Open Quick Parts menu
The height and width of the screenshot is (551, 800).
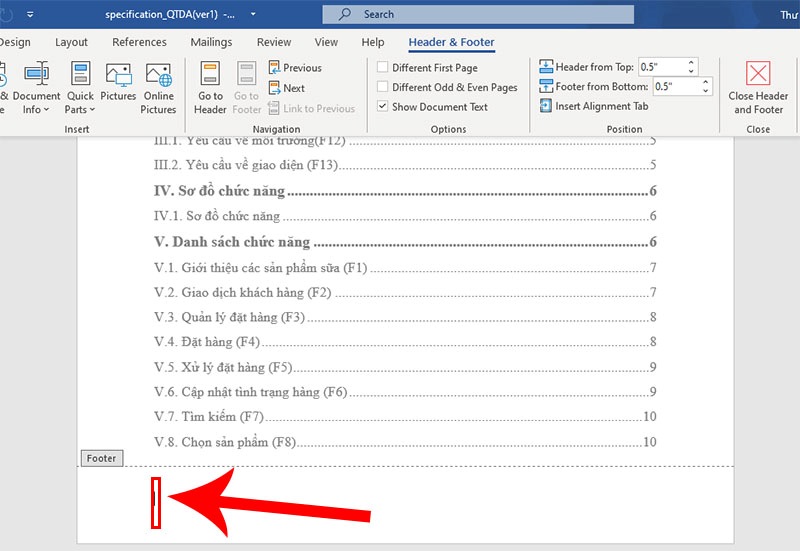pos(80,88)
